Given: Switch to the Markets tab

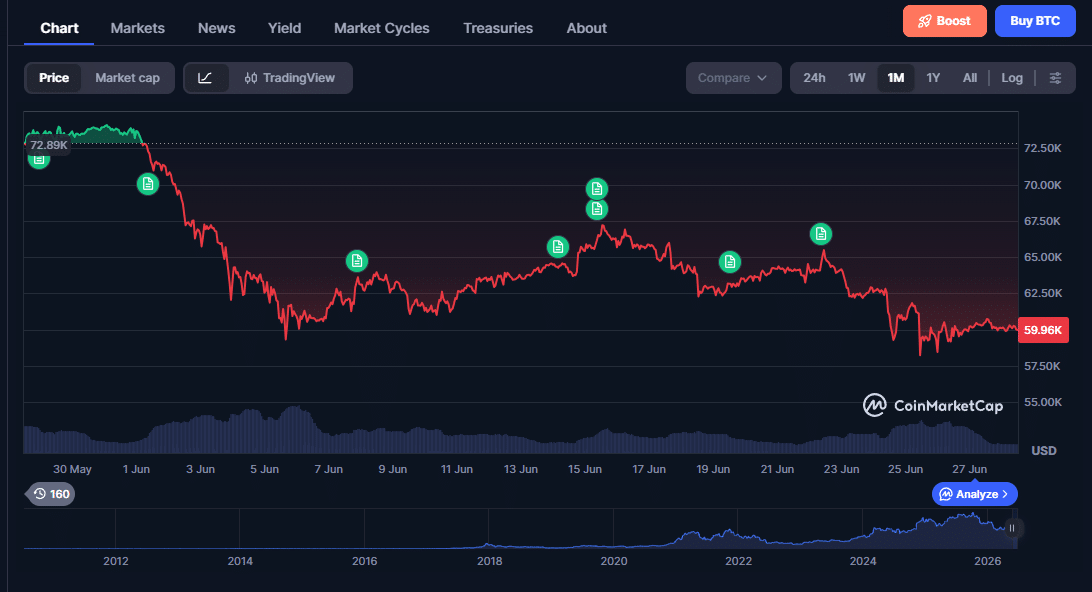Looking at the screenshot, I should coord(138,28).
